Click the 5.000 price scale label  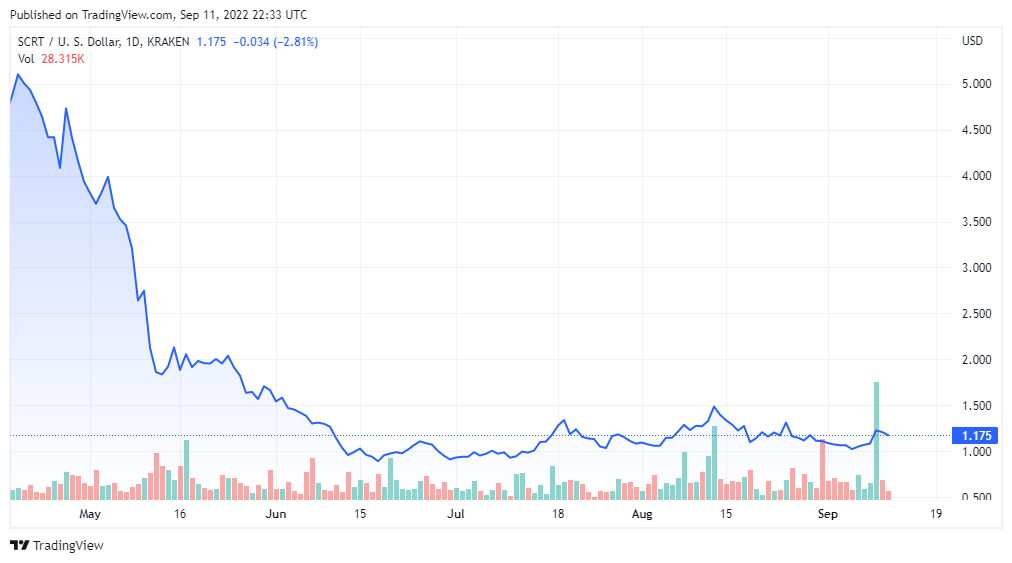(x=976, y=84)
